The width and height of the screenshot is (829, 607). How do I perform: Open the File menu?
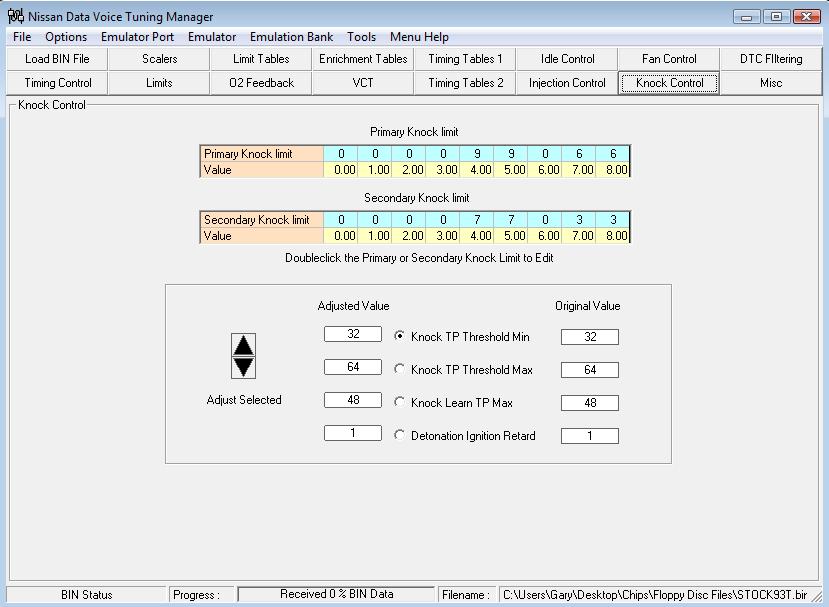[x=22, y=37]
